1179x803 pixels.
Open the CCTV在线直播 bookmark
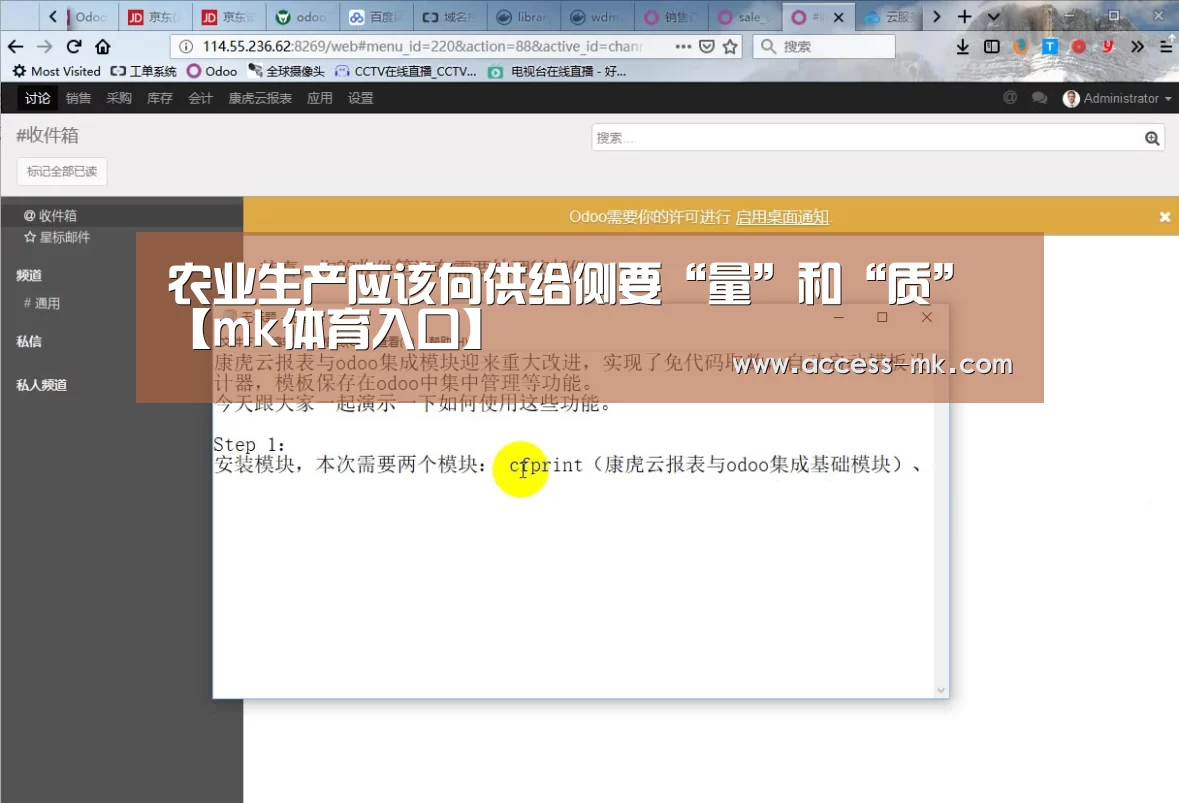tap(406, 71)
